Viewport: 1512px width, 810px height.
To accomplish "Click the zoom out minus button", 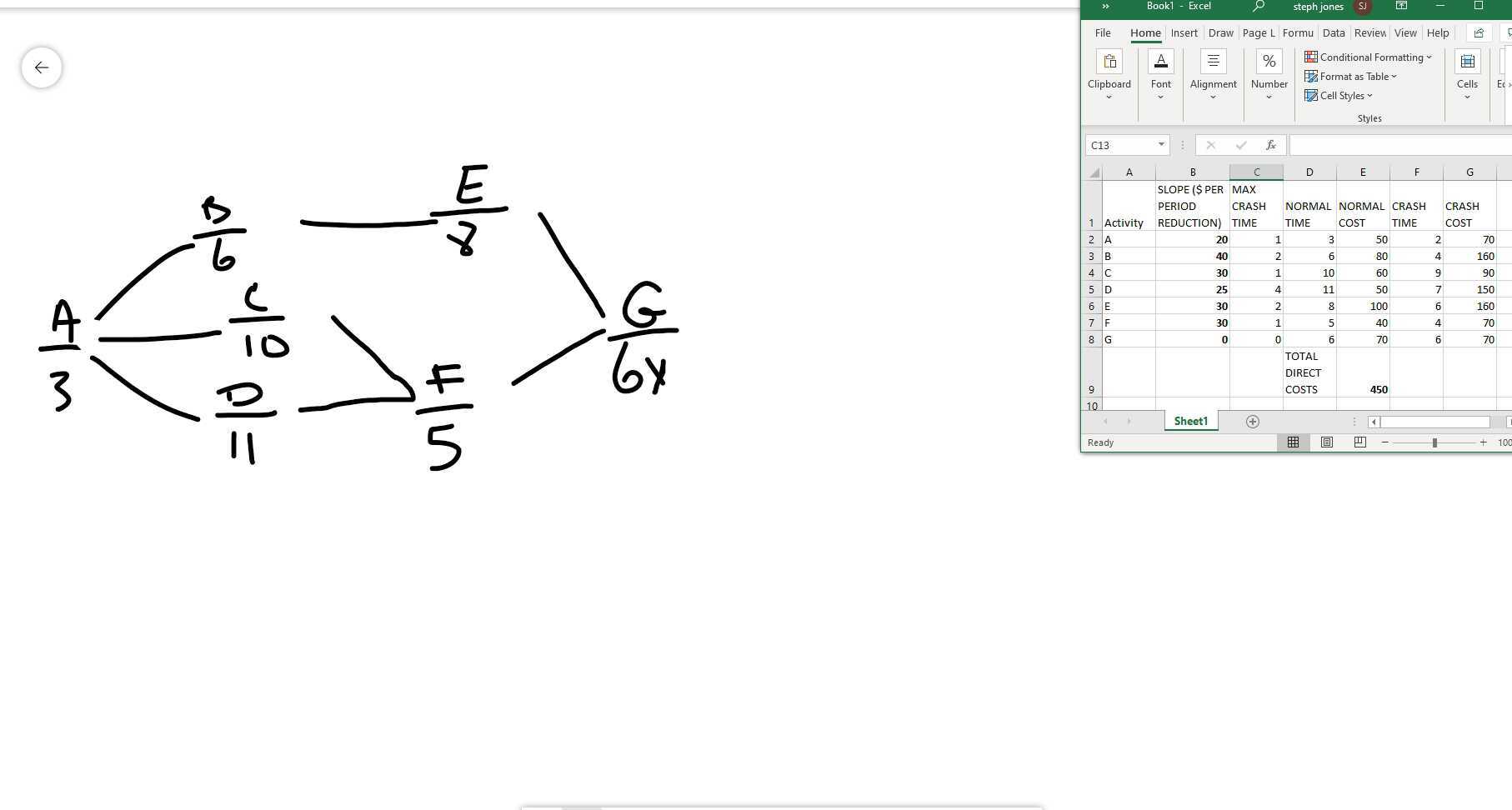I will point(1384,442).
